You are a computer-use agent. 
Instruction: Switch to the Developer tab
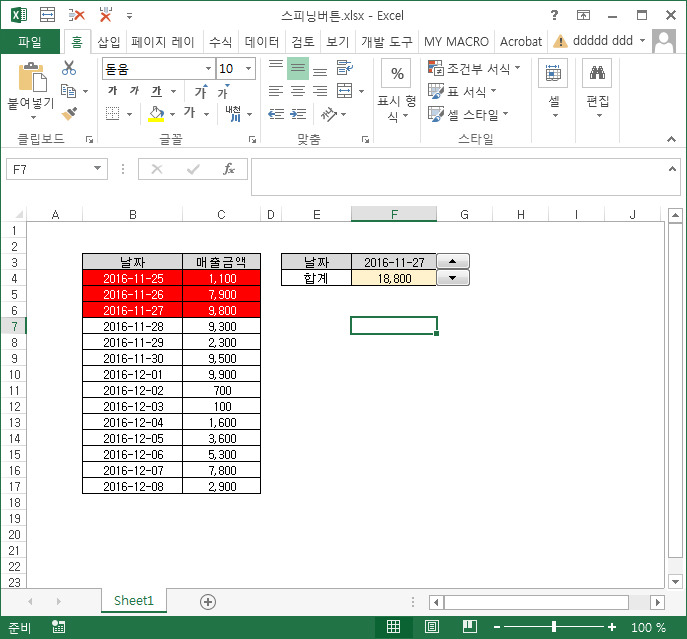(387, 42)
